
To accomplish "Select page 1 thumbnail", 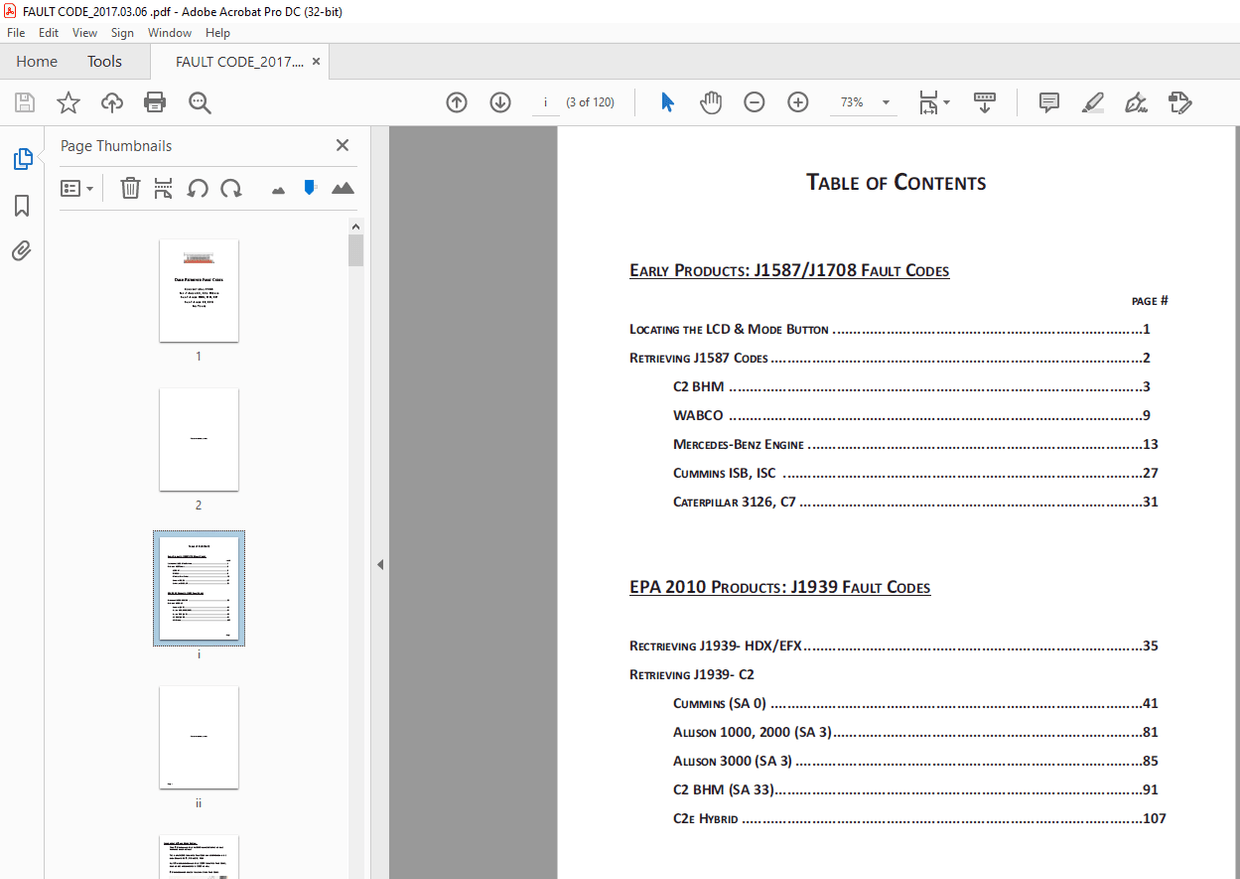I will (x=199, y=290).
